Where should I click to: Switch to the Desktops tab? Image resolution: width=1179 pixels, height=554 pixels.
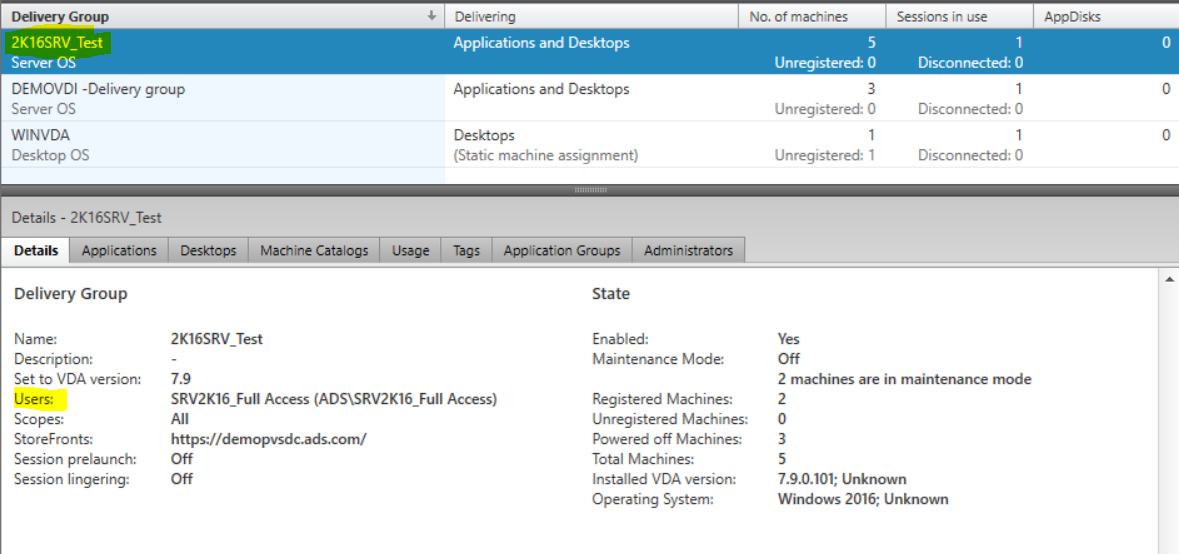(208, 250)
